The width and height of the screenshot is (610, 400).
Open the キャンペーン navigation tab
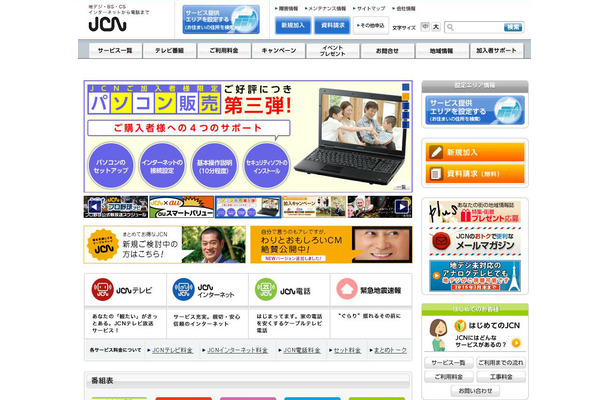[279, 51]
